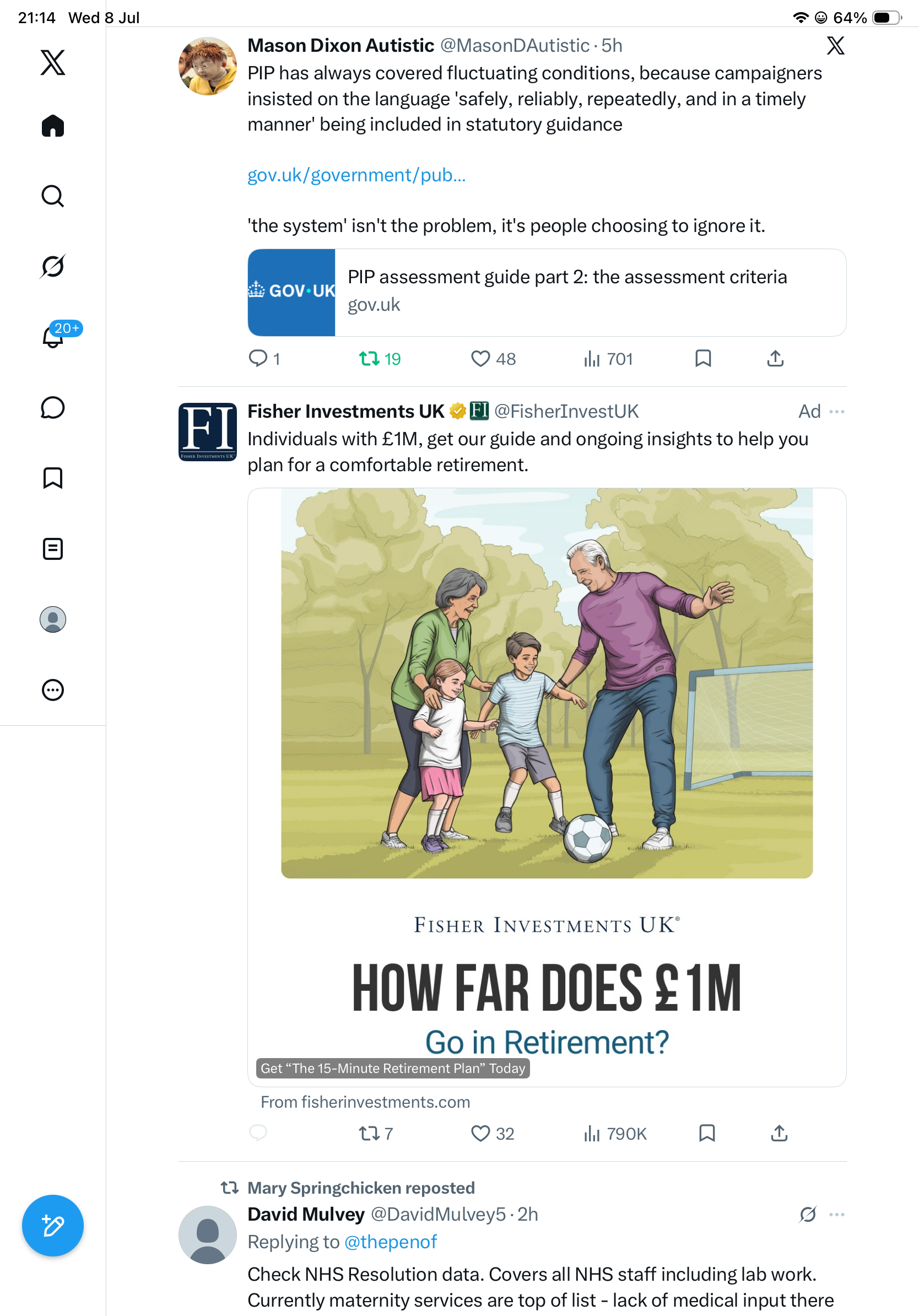Image resolution: width=919 pixels, height=1316 pixels.
Task: Open the Home feed icon in sidebar
Action: point(53,126)
